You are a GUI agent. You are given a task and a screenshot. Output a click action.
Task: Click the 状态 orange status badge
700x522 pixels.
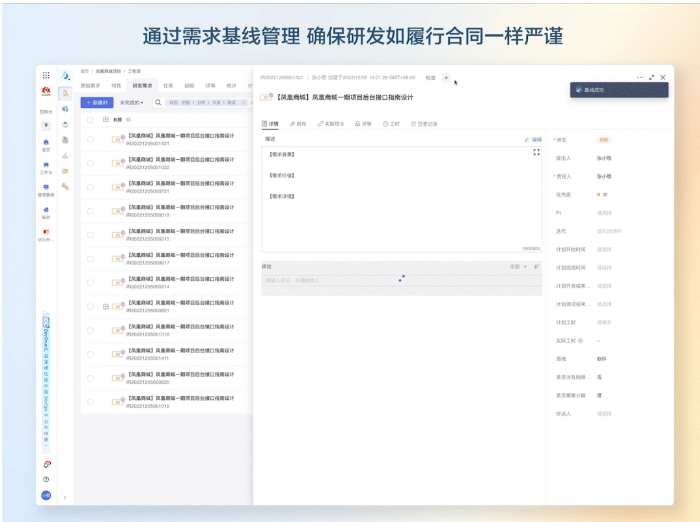[x=604, y=140]
